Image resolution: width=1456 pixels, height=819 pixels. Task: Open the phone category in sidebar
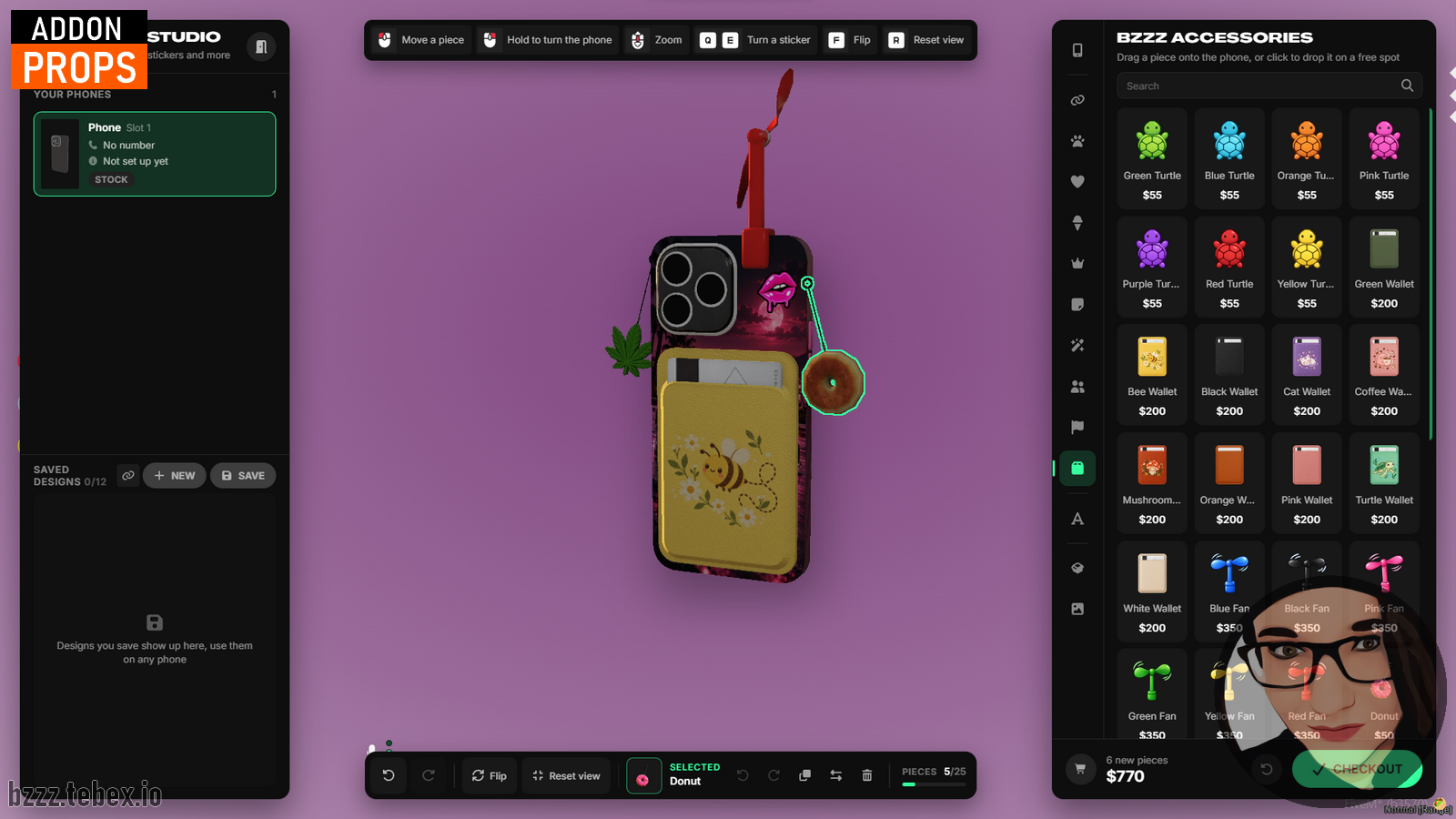(1077, 50)
